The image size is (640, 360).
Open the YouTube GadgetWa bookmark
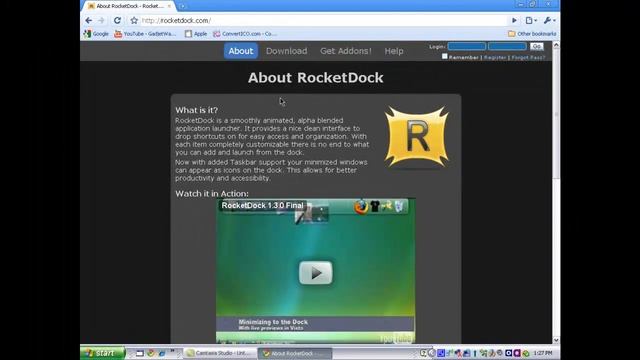pyautogui.click(x=145, y=34)
